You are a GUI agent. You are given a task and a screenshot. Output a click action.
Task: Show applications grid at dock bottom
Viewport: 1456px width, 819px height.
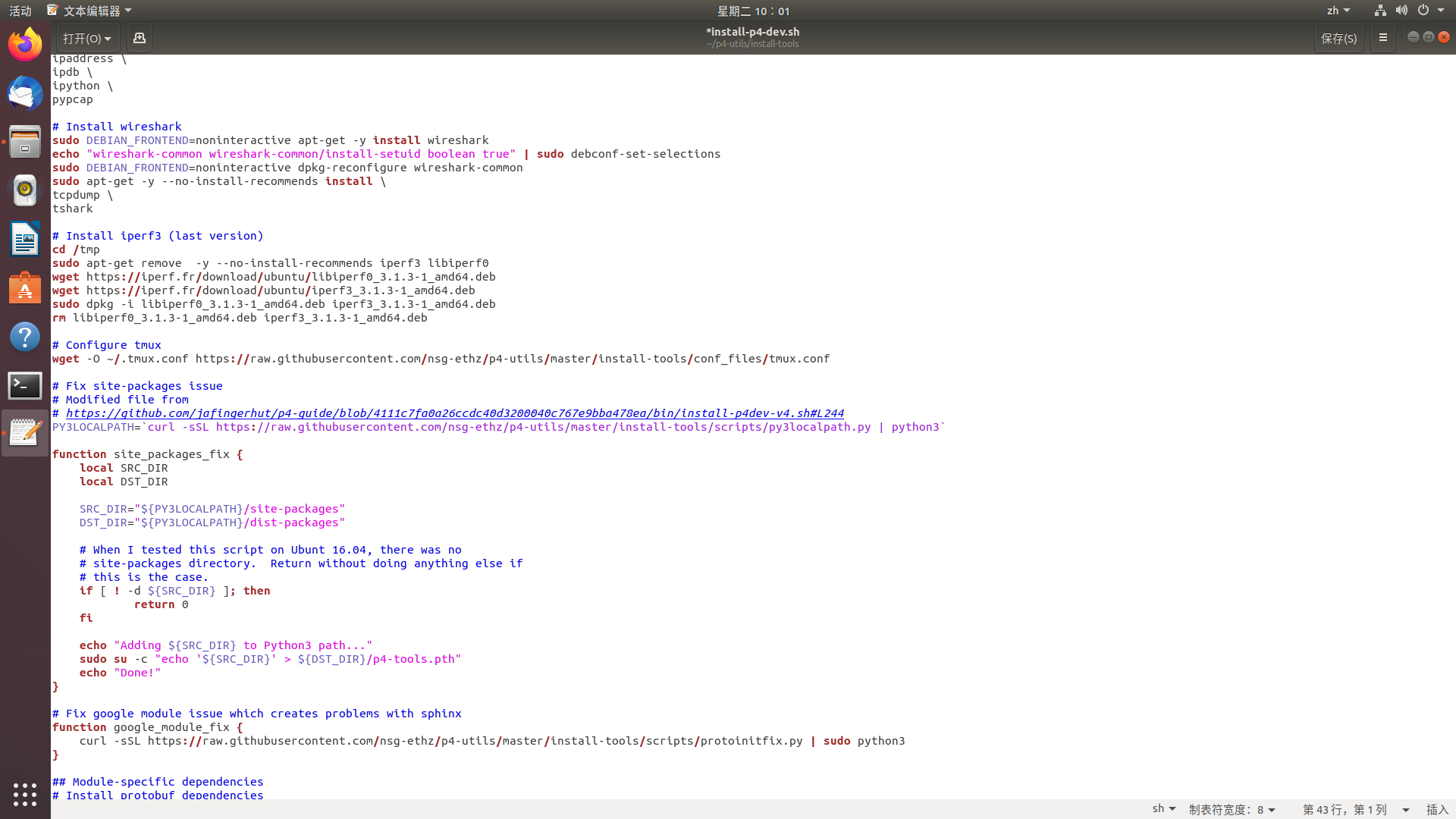[25, 794]
